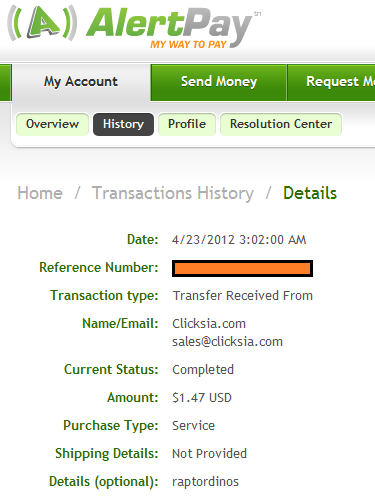Return to Transactions History breadcrumb
The width and height of the screenshot is (375, 497).
pyautogui.click(x=173, y=194)
